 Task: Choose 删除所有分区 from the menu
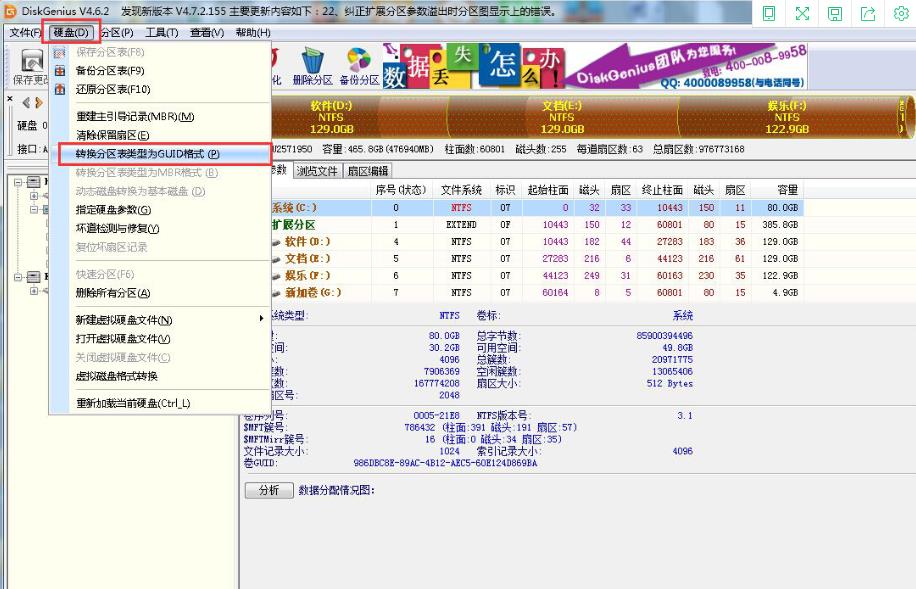tap(161, 293)
